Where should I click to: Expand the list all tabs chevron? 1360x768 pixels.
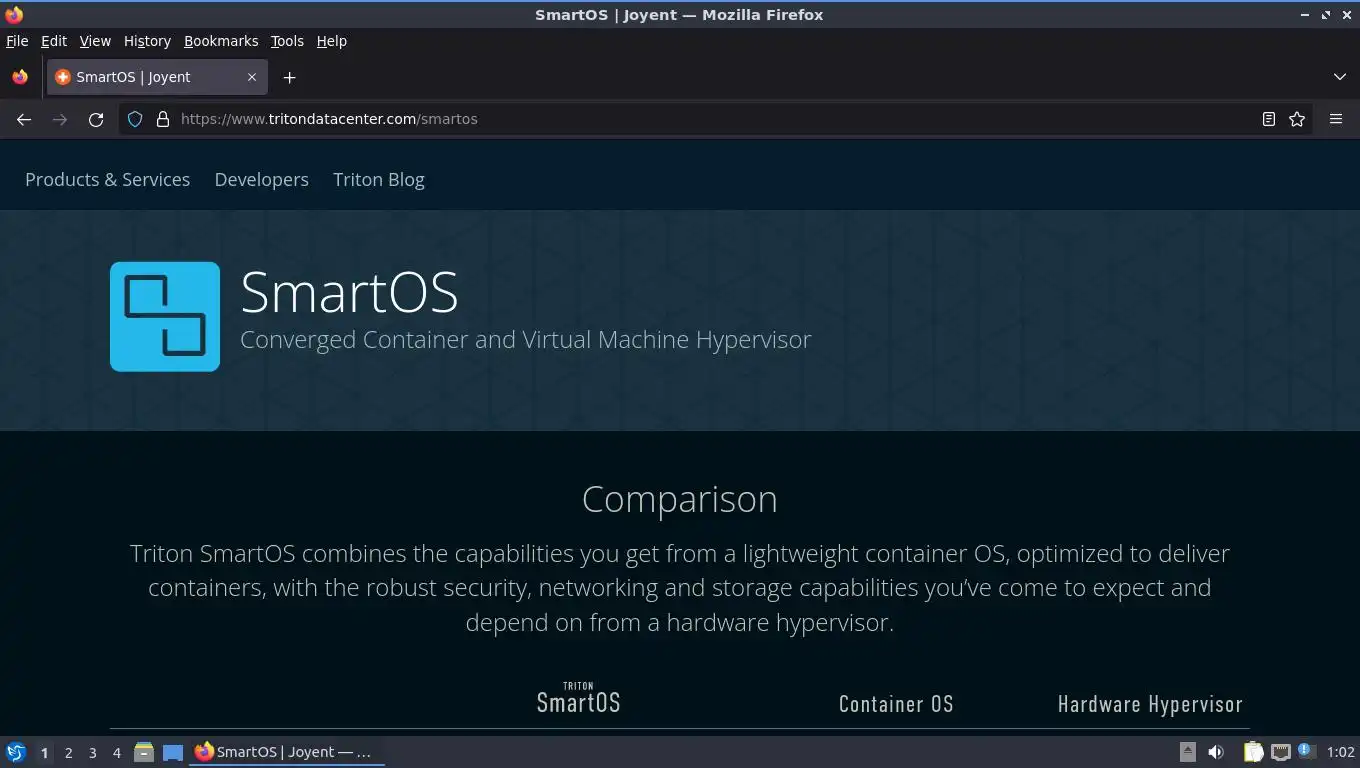point(1340,77)
